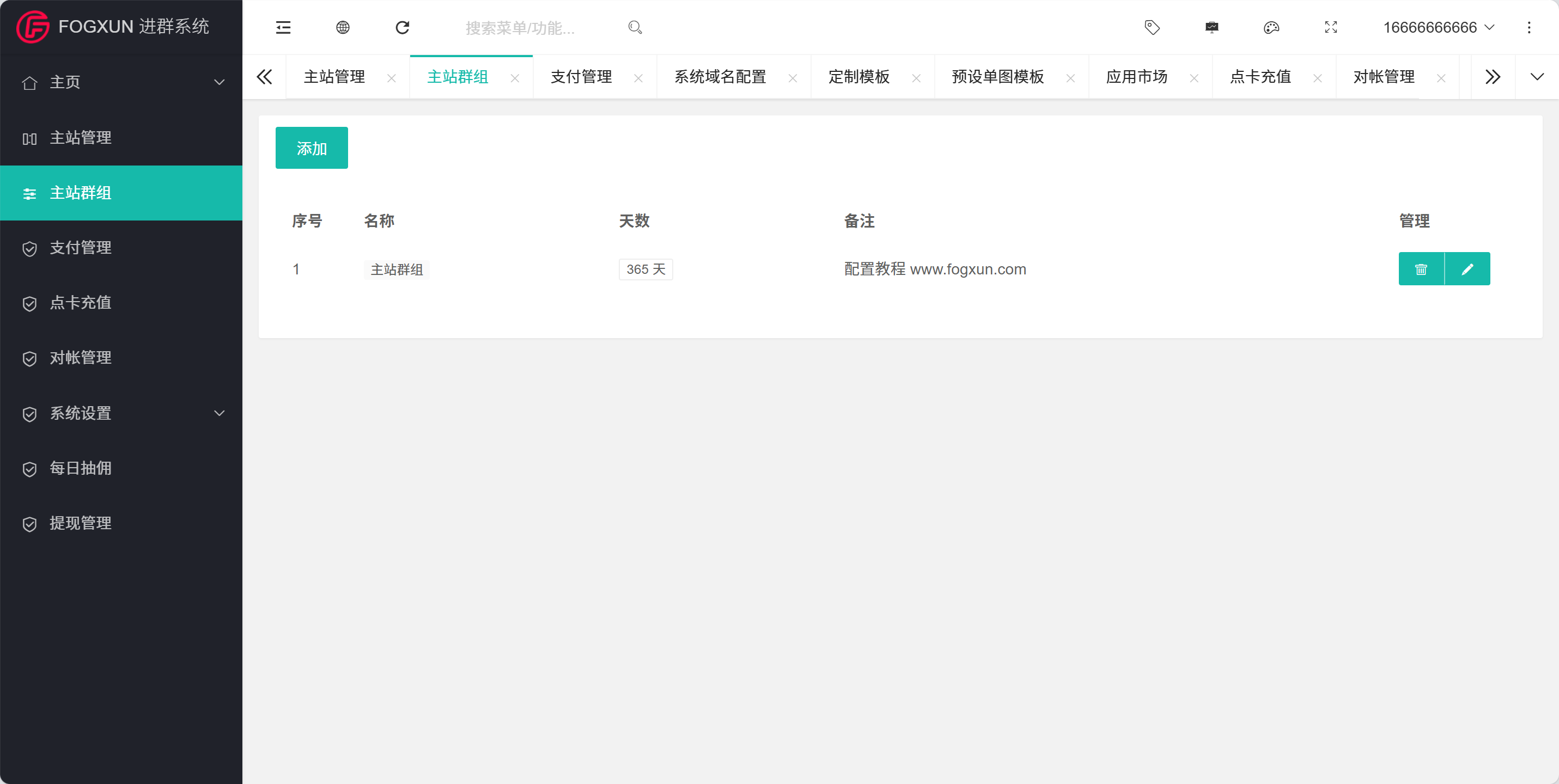
Task: Close the 定制模板 tab
Action: (916, 78)
